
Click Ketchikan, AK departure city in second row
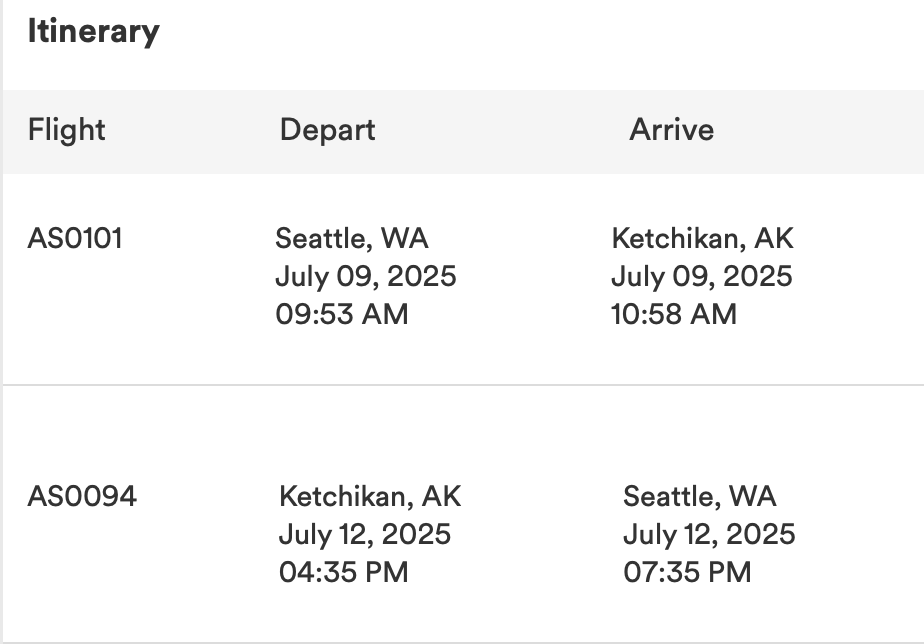click(370, 496)
